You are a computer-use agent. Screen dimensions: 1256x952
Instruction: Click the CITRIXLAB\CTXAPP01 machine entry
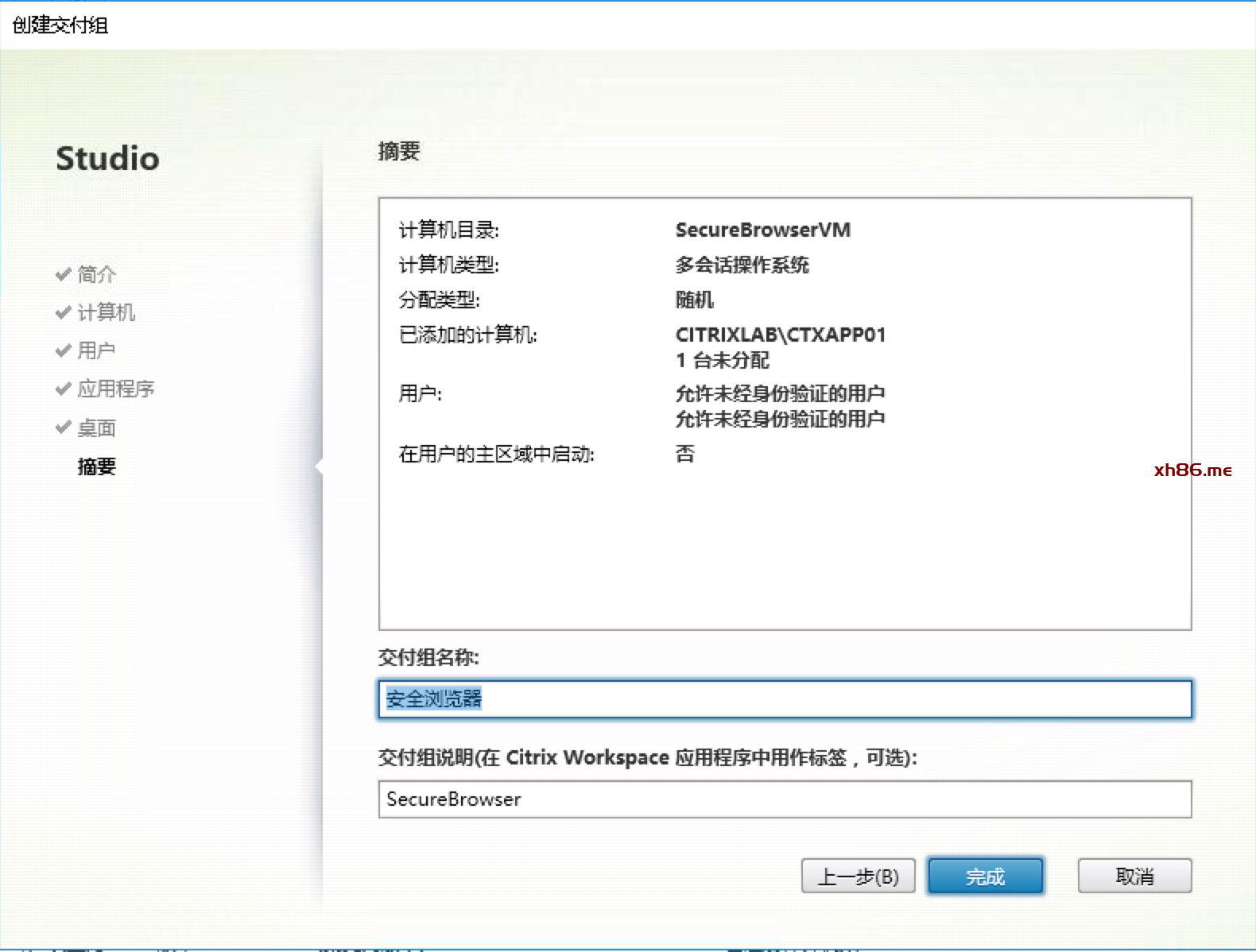[780, 335]
